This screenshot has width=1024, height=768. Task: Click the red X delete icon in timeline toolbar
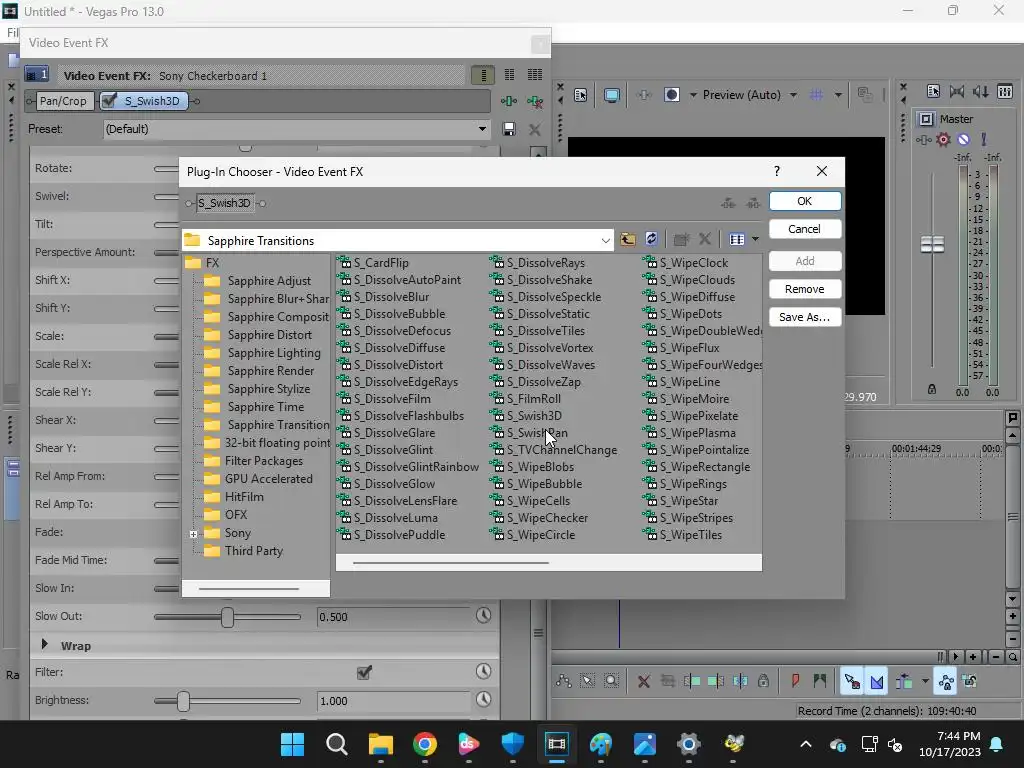pyautogui.click(x=643, y=682)
